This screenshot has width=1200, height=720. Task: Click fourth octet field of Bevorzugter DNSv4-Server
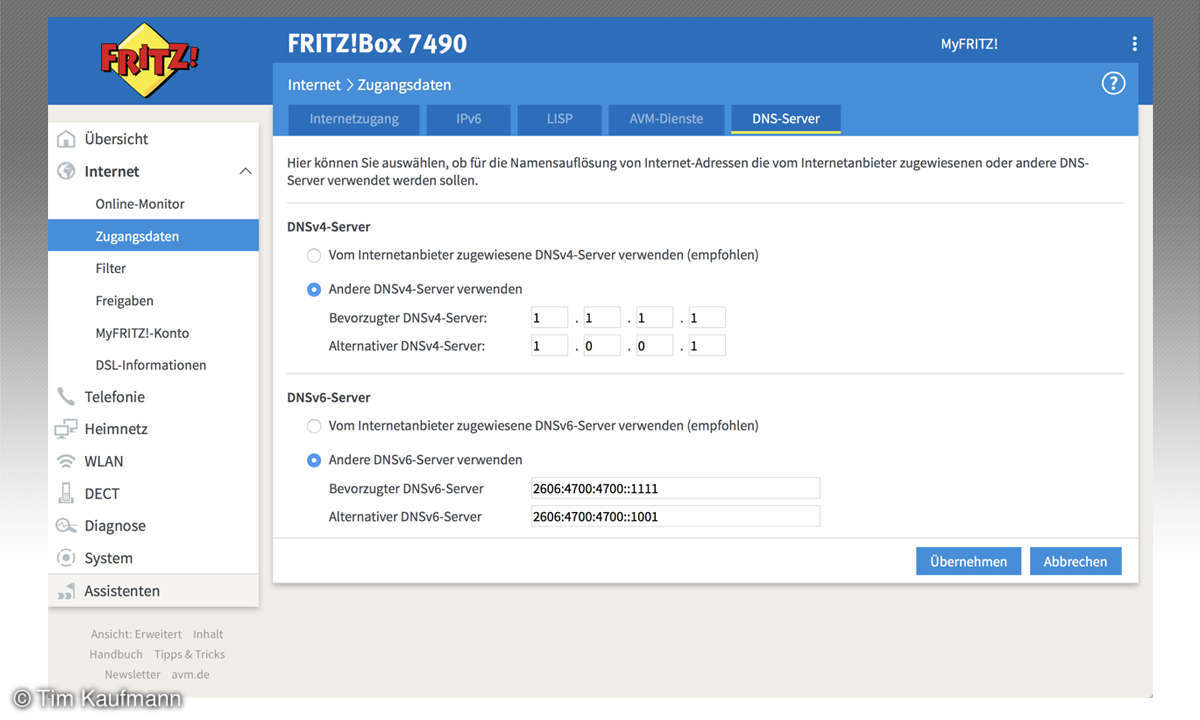point(707,318)
